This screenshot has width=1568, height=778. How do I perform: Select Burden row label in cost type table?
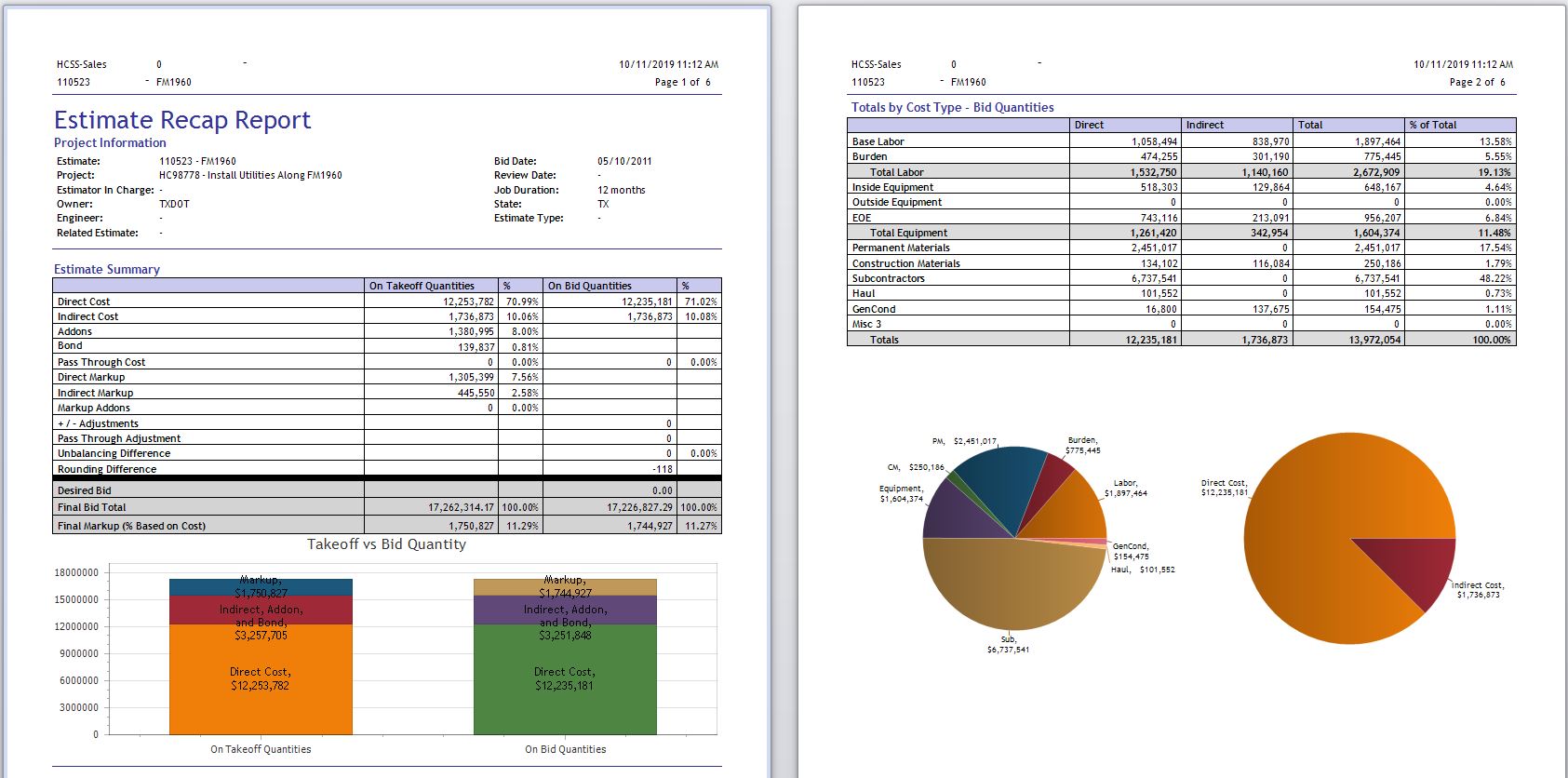pos(869,156)
